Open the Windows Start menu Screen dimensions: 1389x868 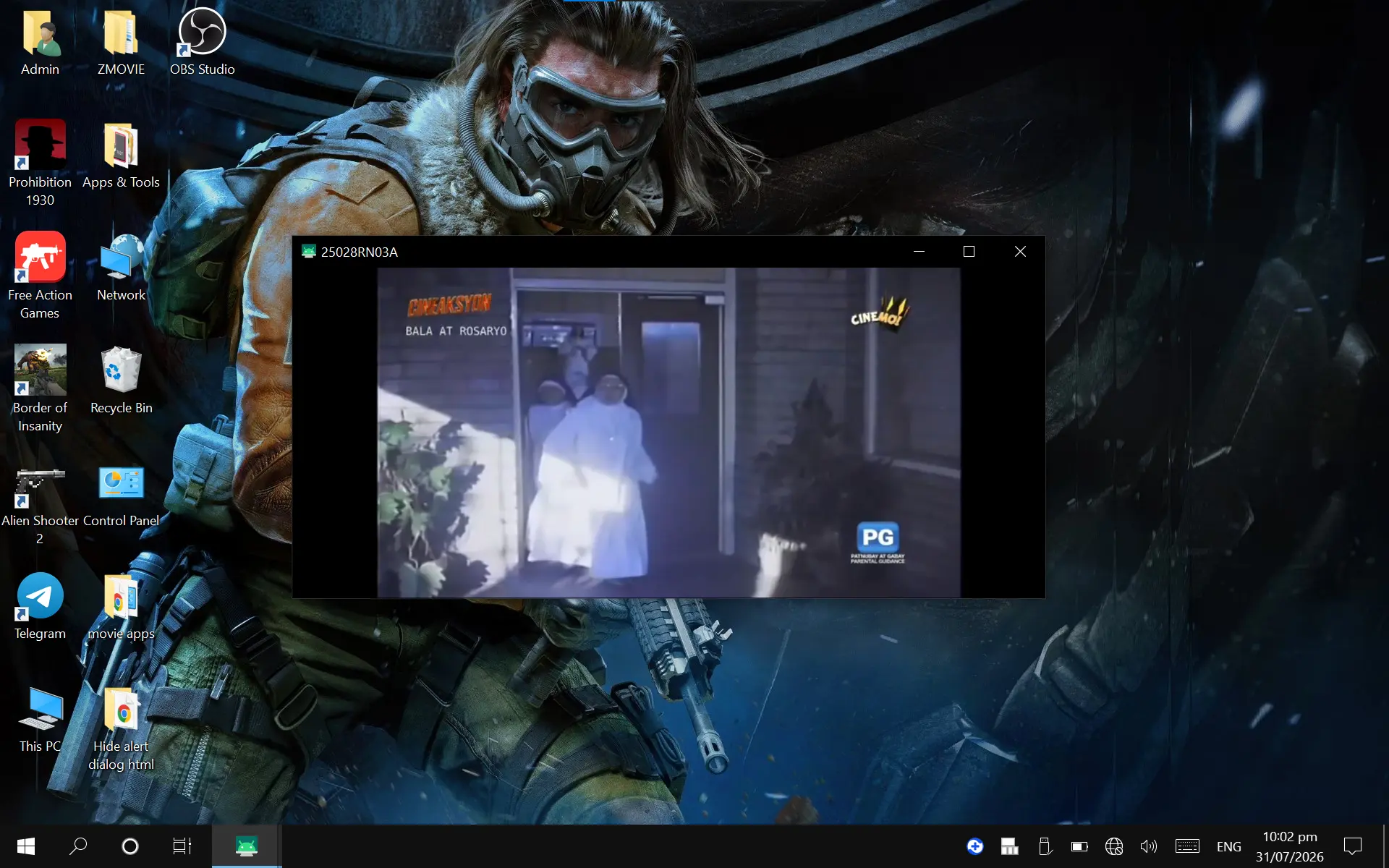pos(26,846)
